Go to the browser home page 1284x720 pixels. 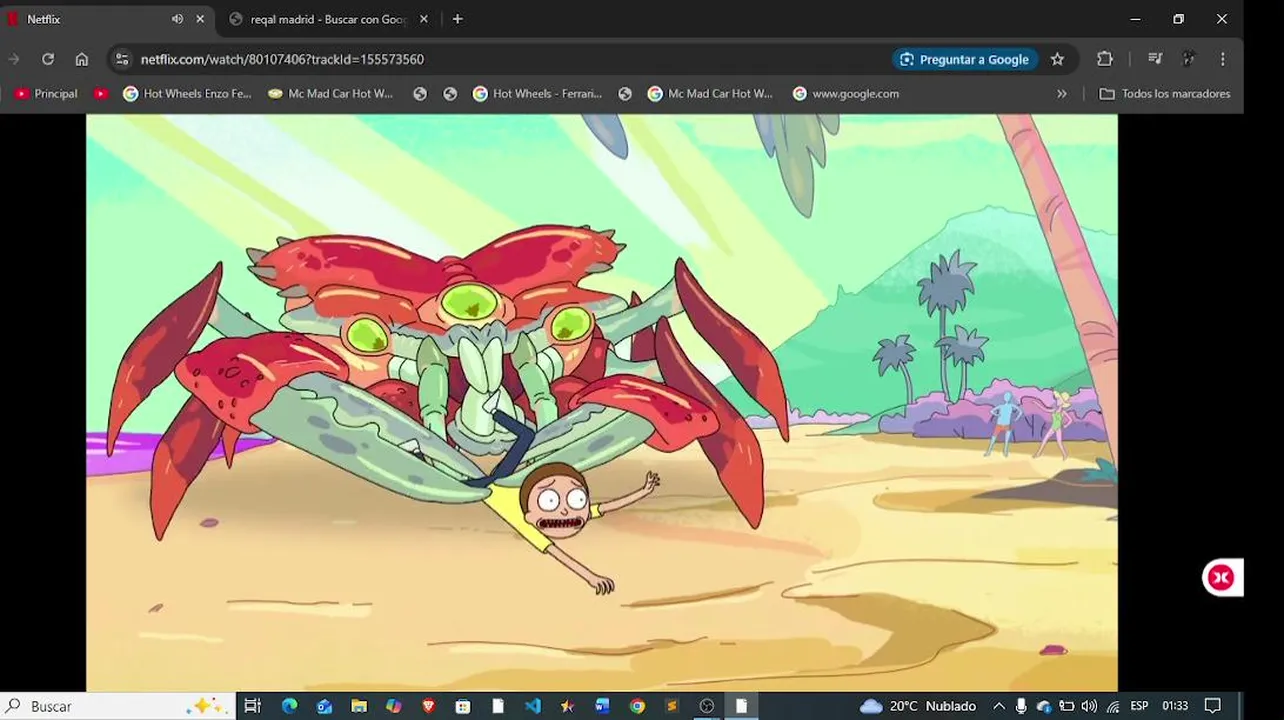click(x=82, y=59)
